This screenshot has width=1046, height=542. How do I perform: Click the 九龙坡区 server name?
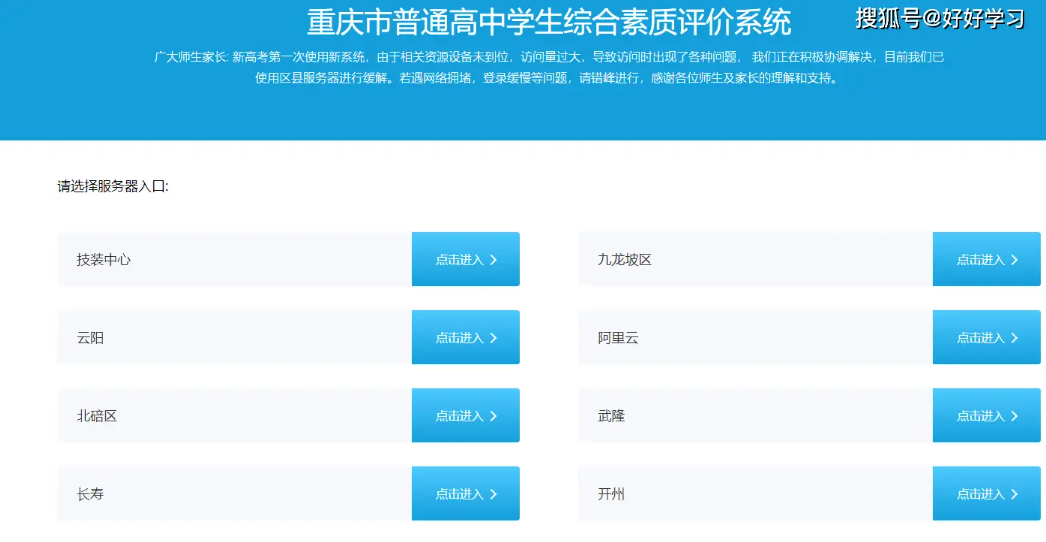point(624,260)
